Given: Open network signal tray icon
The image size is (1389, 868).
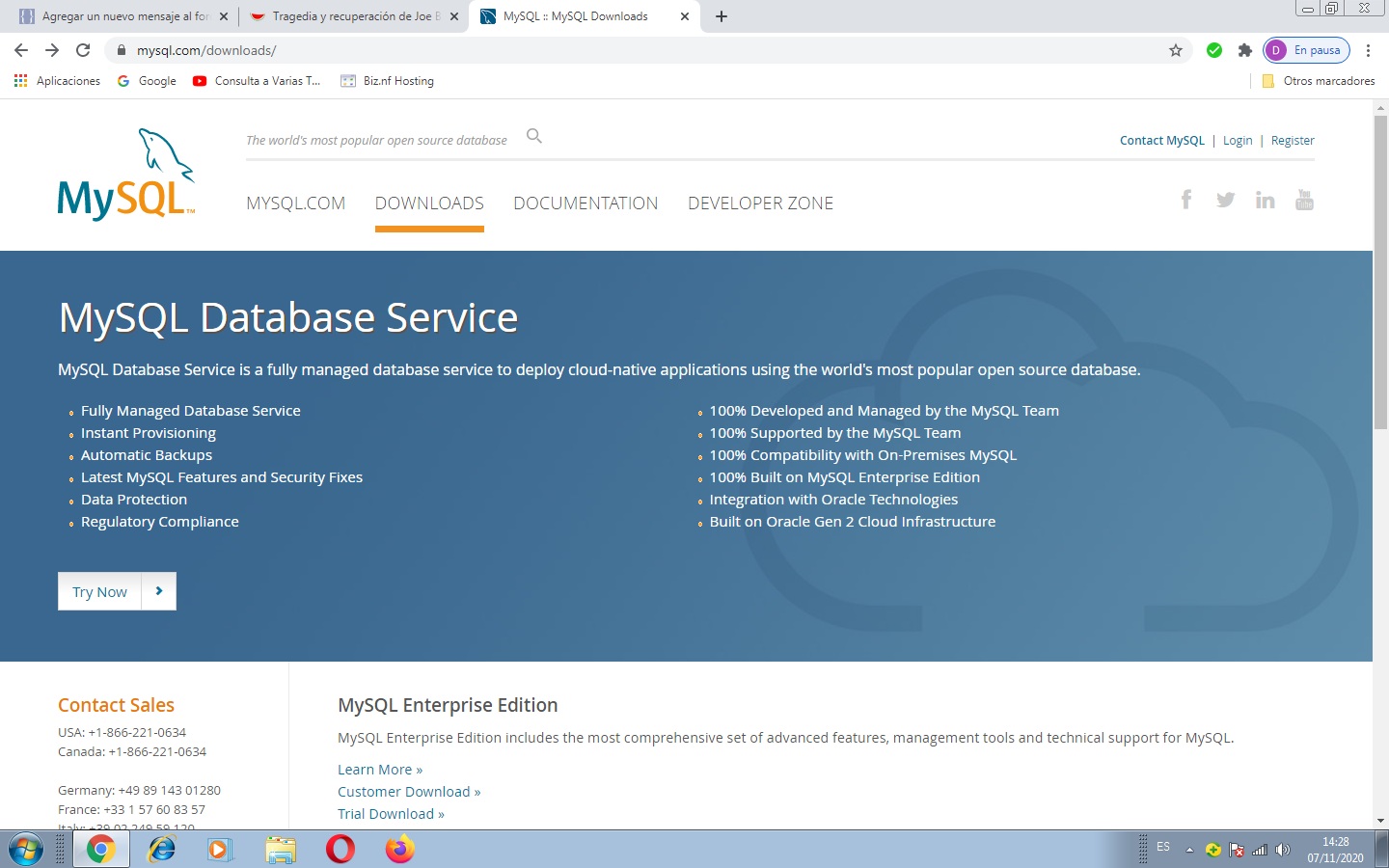Looking at the screenshot, I should click(x=1260, y=850).
